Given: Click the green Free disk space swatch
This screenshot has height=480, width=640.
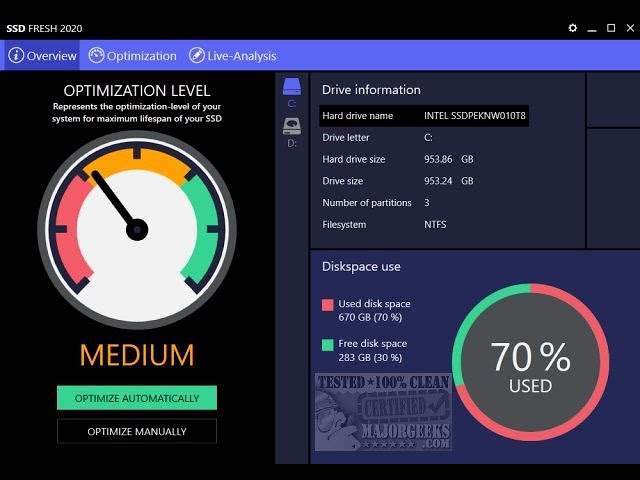Looking at the screenshot, I should [x=328, y=345].
